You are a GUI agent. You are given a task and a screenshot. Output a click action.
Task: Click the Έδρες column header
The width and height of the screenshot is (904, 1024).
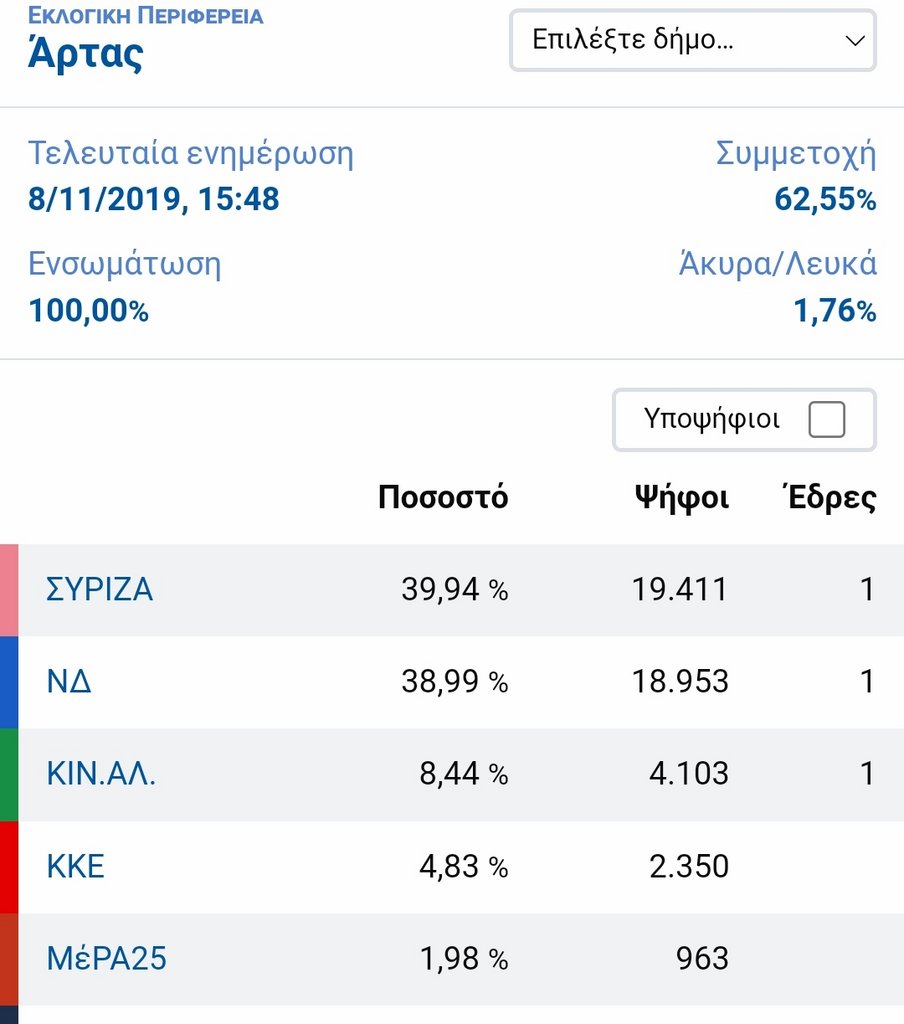pos(831,498)
